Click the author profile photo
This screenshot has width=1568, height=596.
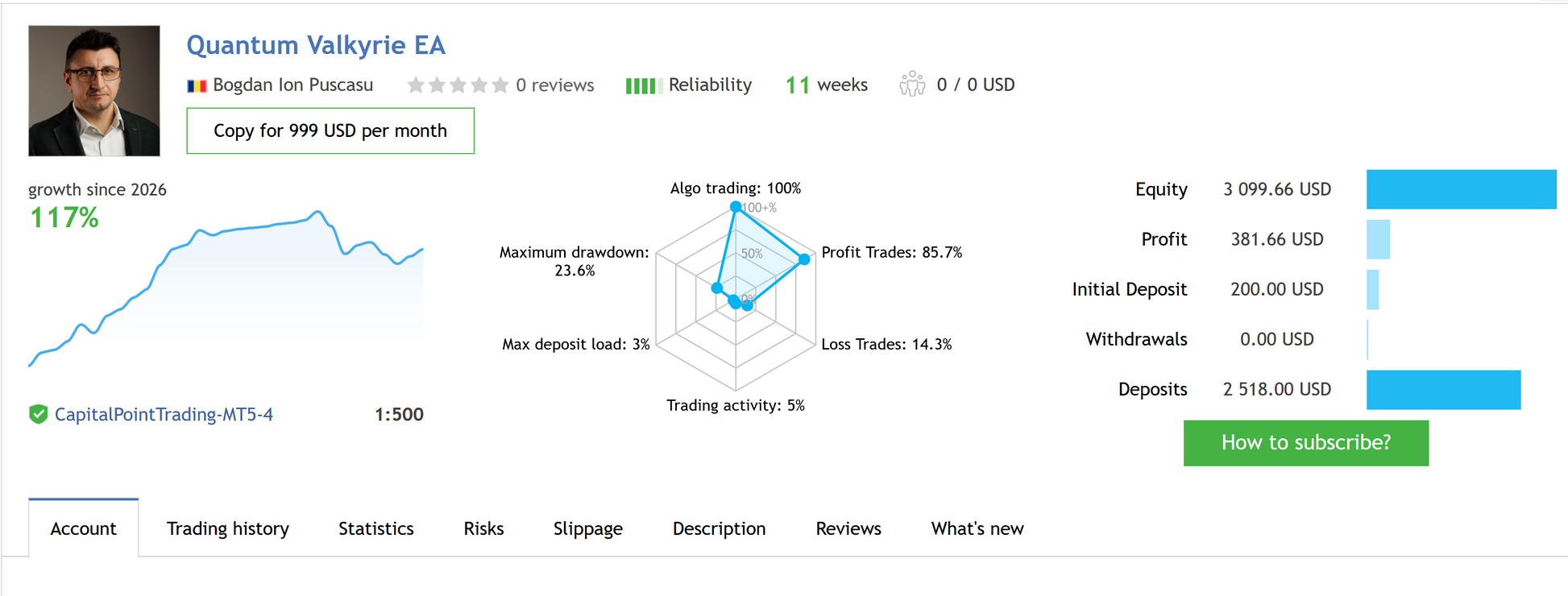click(x=94, y=90)
